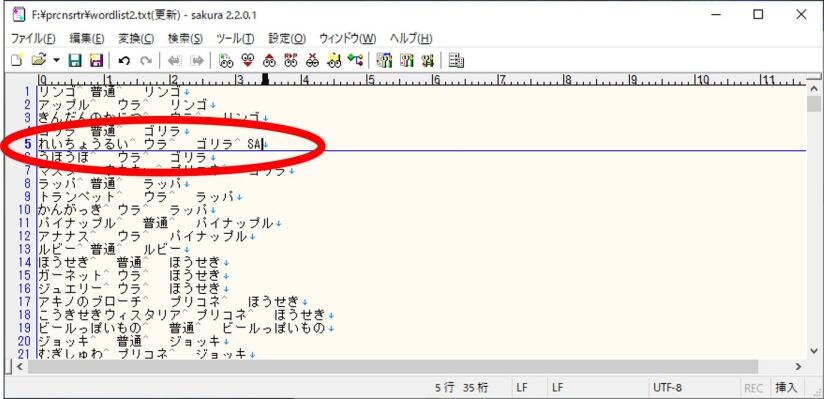Screen dimensions: 824x399
Task: Click the 5 行 35 桁 position indicator
Action: coord(461,388)
